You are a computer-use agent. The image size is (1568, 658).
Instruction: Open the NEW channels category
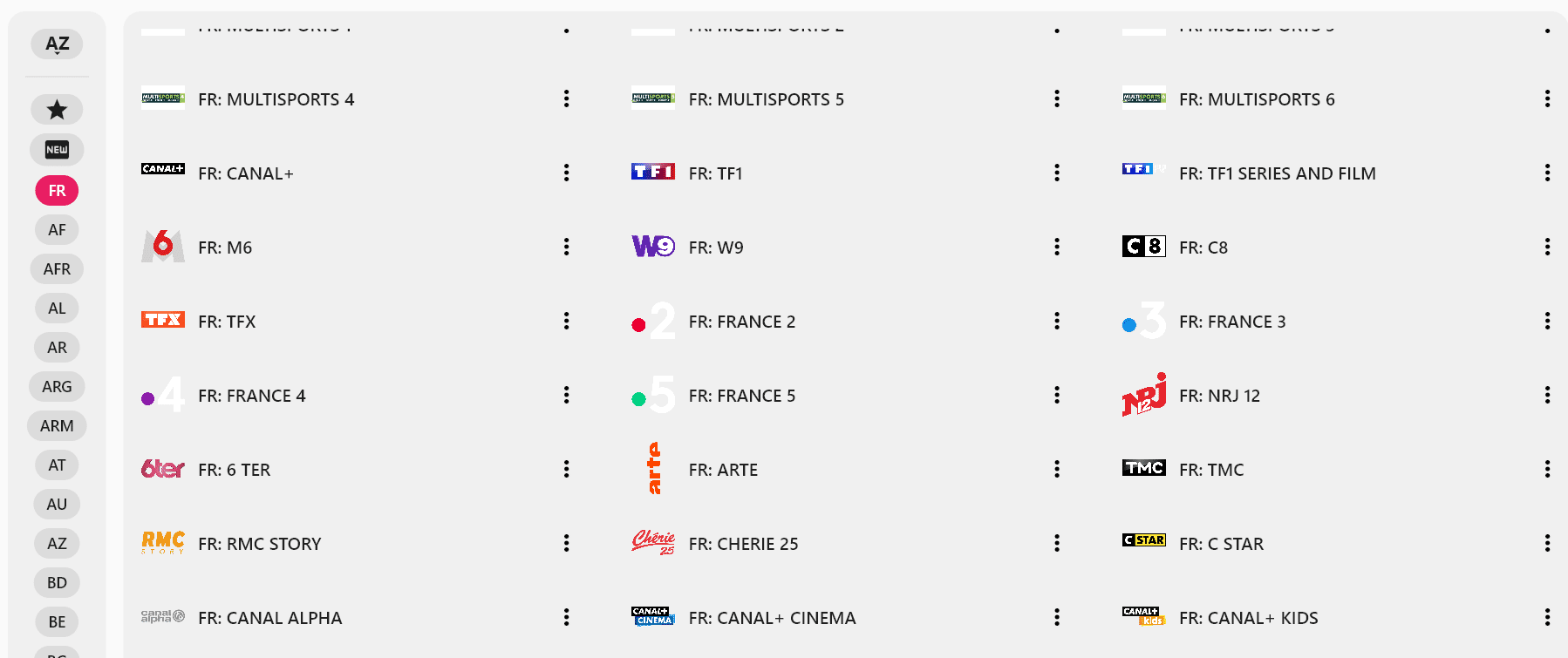pyautogui.click(x=57, y=150)
